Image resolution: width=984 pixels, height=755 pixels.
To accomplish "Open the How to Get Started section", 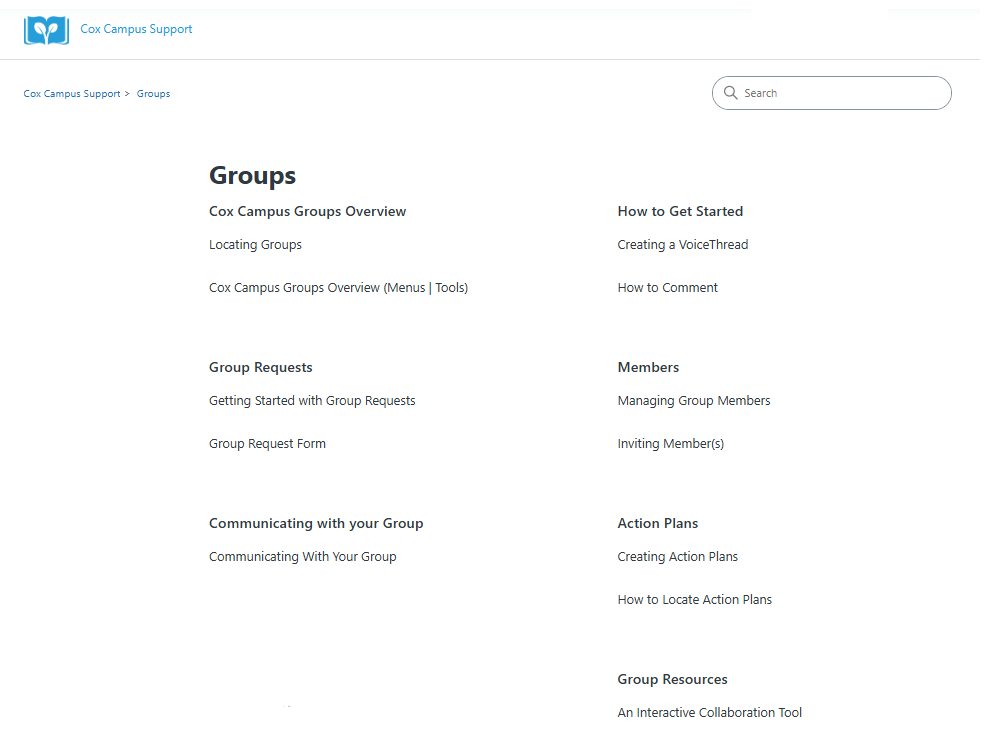I will [x=680, y=212].
